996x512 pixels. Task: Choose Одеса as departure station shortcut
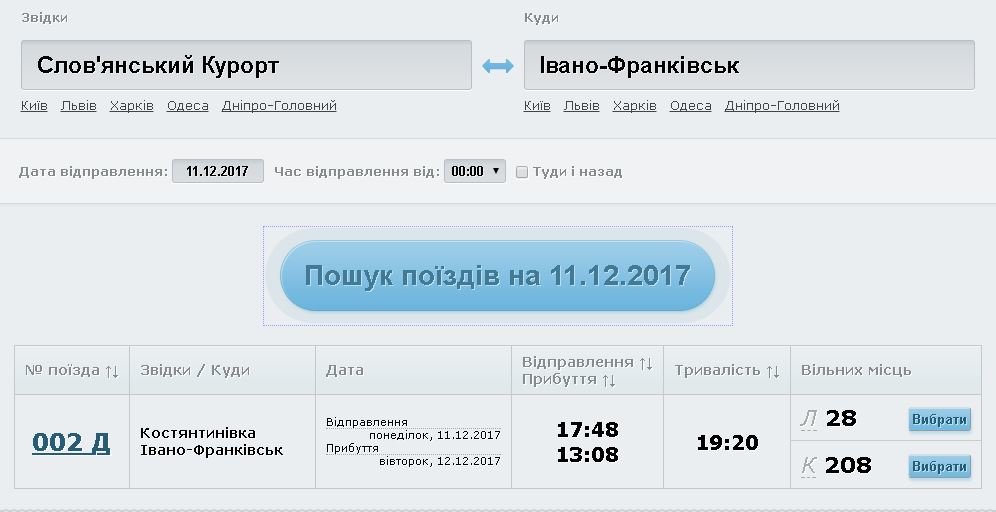[x=187, y=105]
